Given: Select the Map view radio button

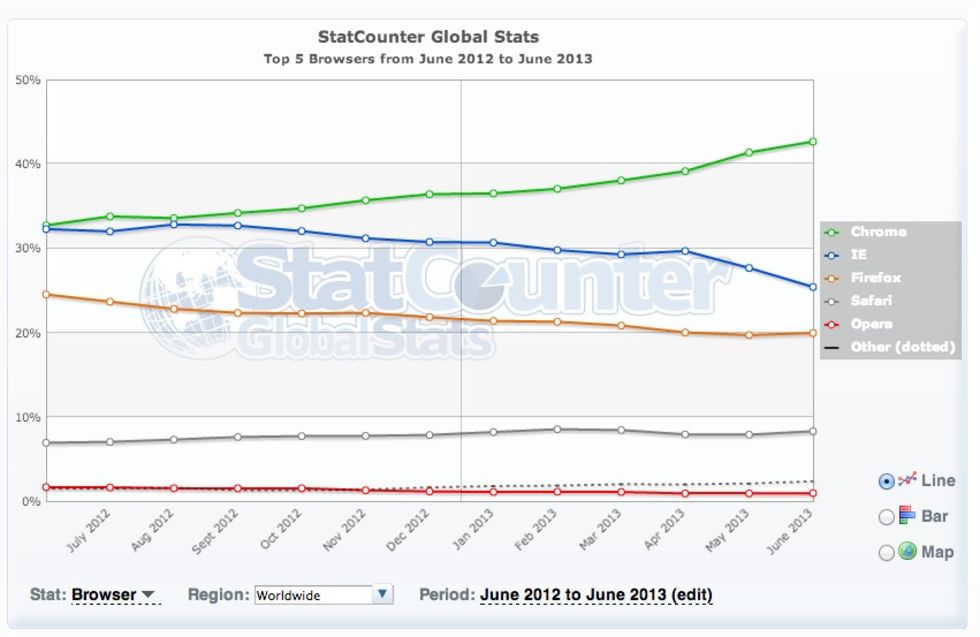Looking at the screenshot, I should [886, 552].
